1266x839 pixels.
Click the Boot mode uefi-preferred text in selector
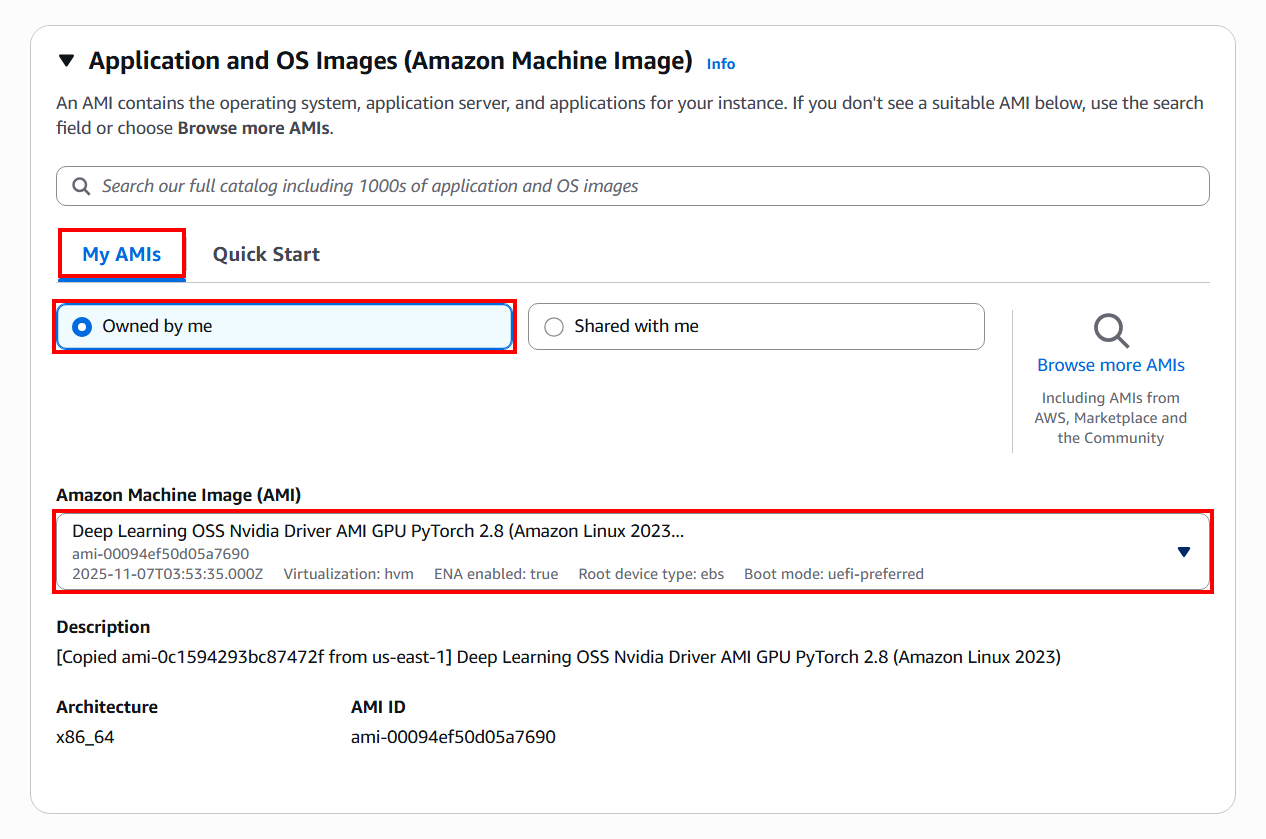point(834,574)
